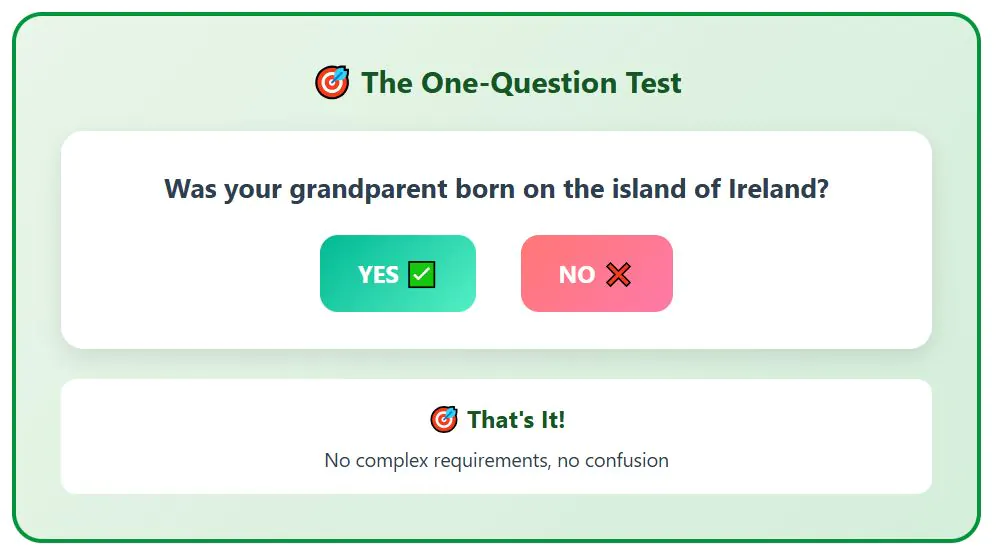Click "The One-Question Test" heading

coord(521,82)
